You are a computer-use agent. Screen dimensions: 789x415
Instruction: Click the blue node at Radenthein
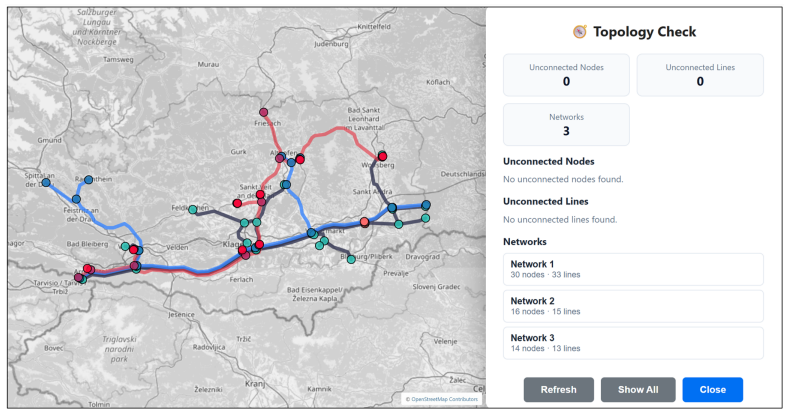[89, 180]
